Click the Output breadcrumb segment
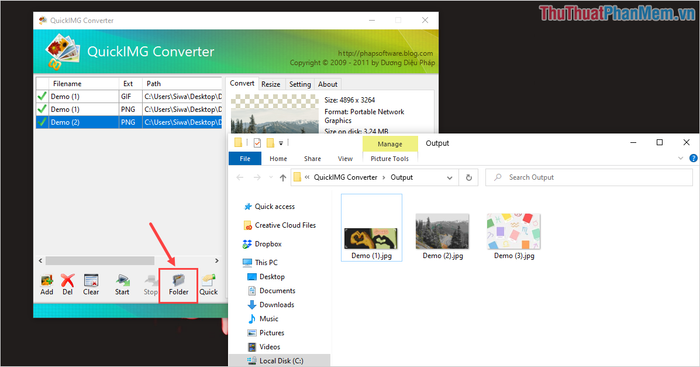The height and width of the screenshot is (367, 700). point(402,178)
